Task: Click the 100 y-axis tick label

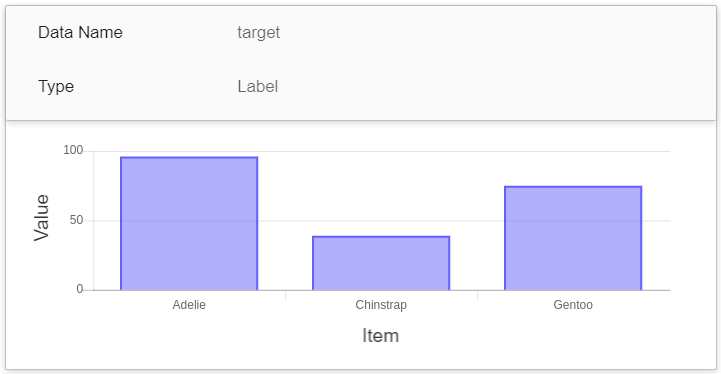Action: coord(73,150)
